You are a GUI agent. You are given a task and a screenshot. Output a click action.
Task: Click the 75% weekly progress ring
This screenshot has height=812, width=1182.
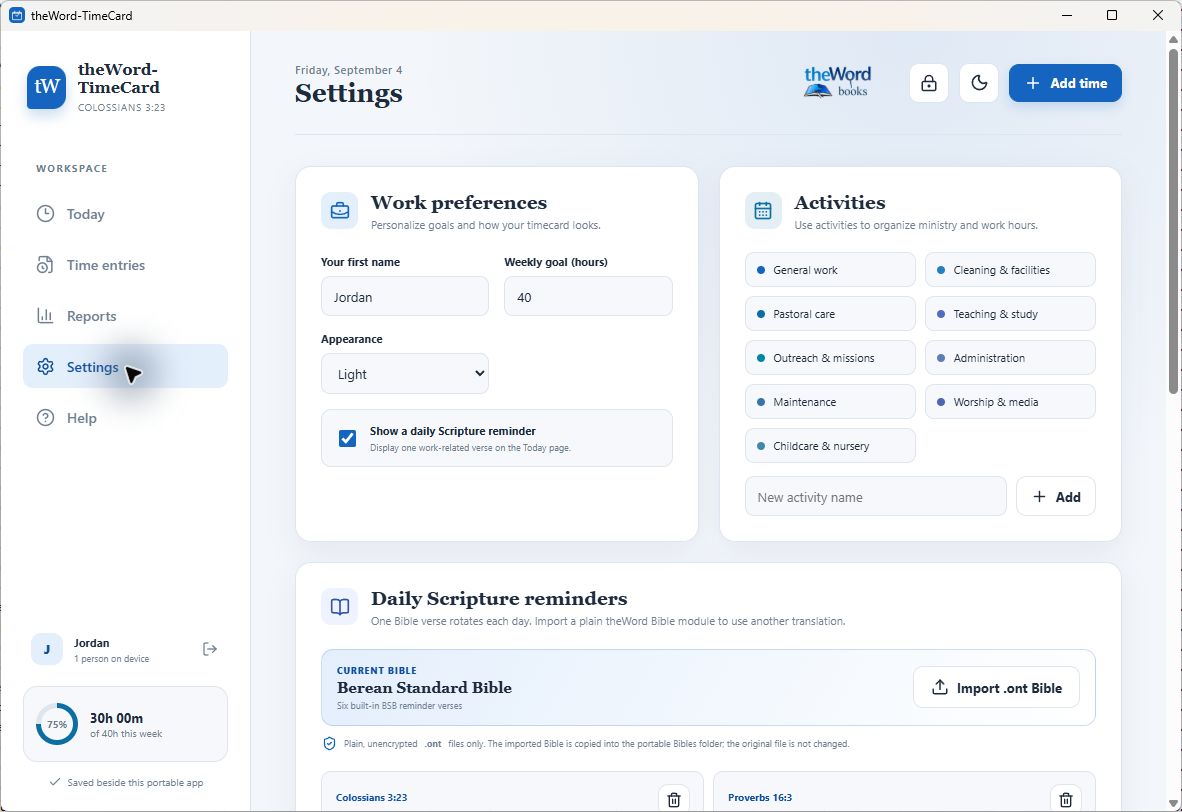(57, 724)
